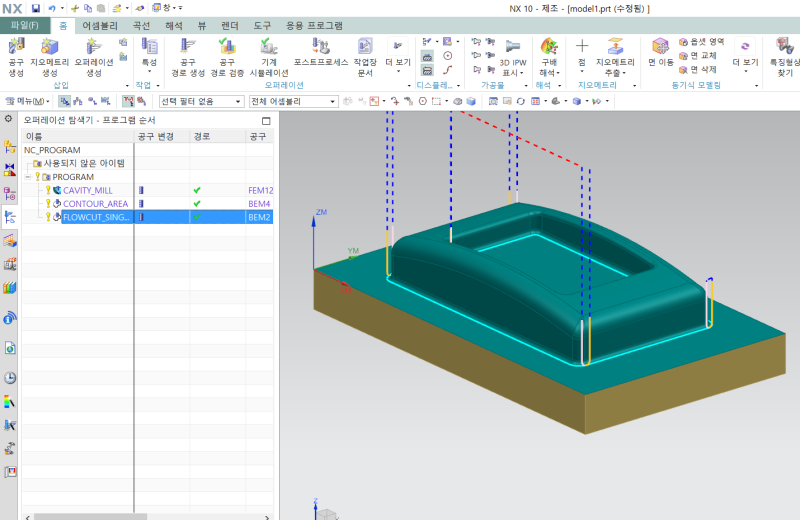The height and width of the screenshot is (520, 800).
Task: Open the 전체 어셈블리 scope dropdown
Action: coord(293,101)
